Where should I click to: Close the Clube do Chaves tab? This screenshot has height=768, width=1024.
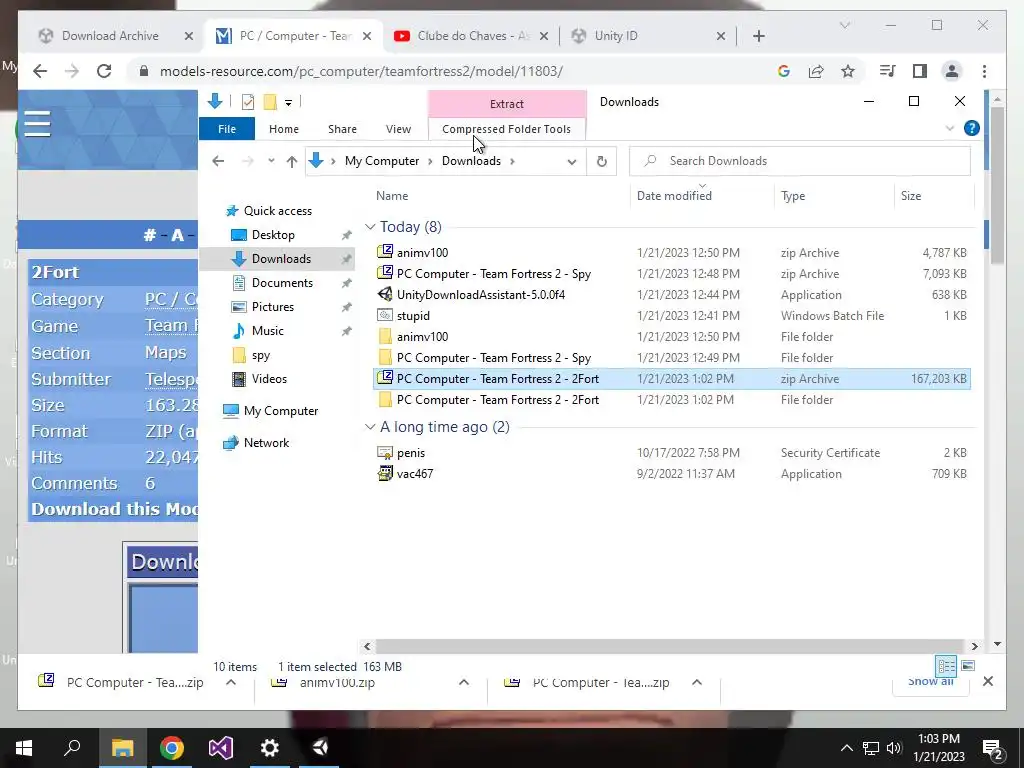[545, 36]
